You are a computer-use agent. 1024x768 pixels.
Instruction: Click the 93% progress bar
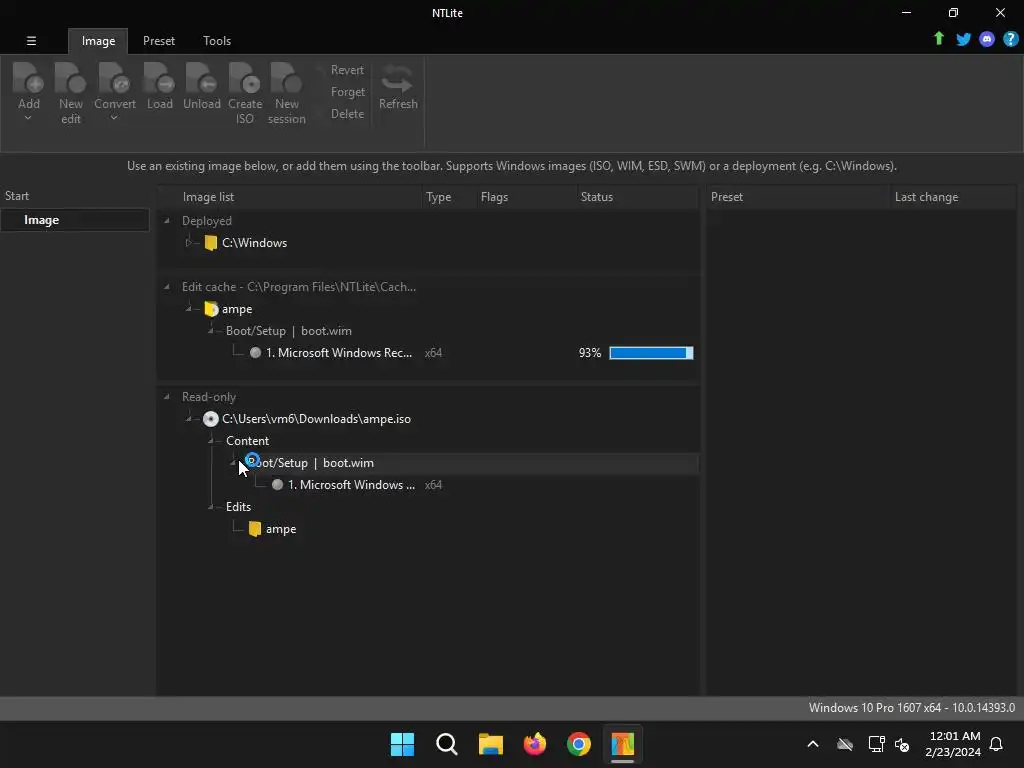651,353
